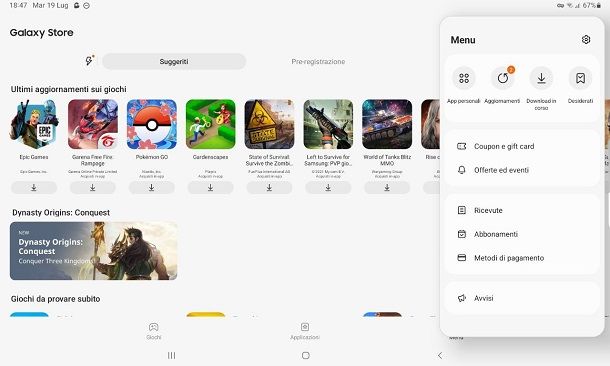Open the Gardenscapes app icon
The image size is (610, 366).
coord(210,124)
